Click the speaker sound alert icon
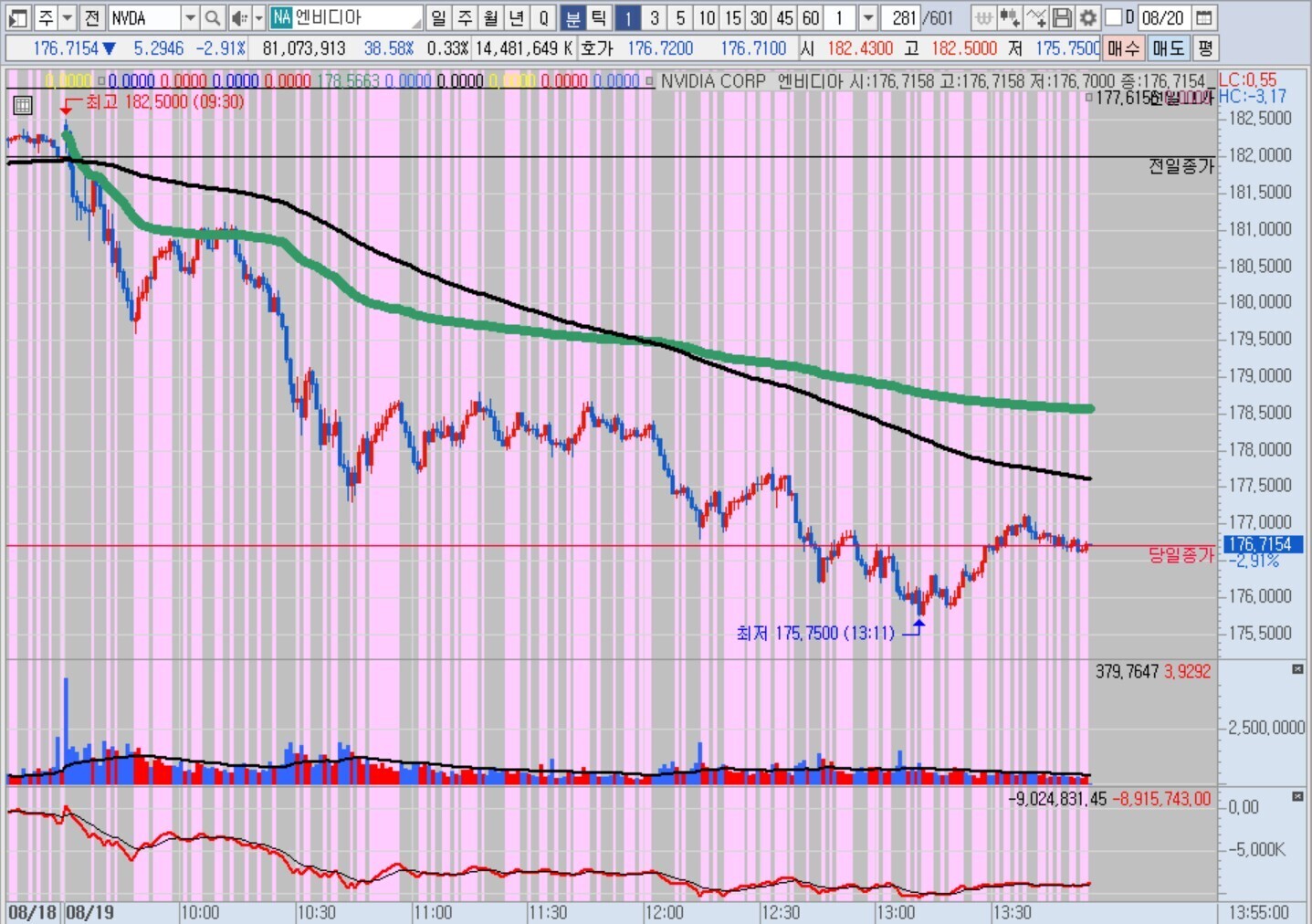Screen dimensions: 1312x924 pyautogui.click(x=238, y=17)
